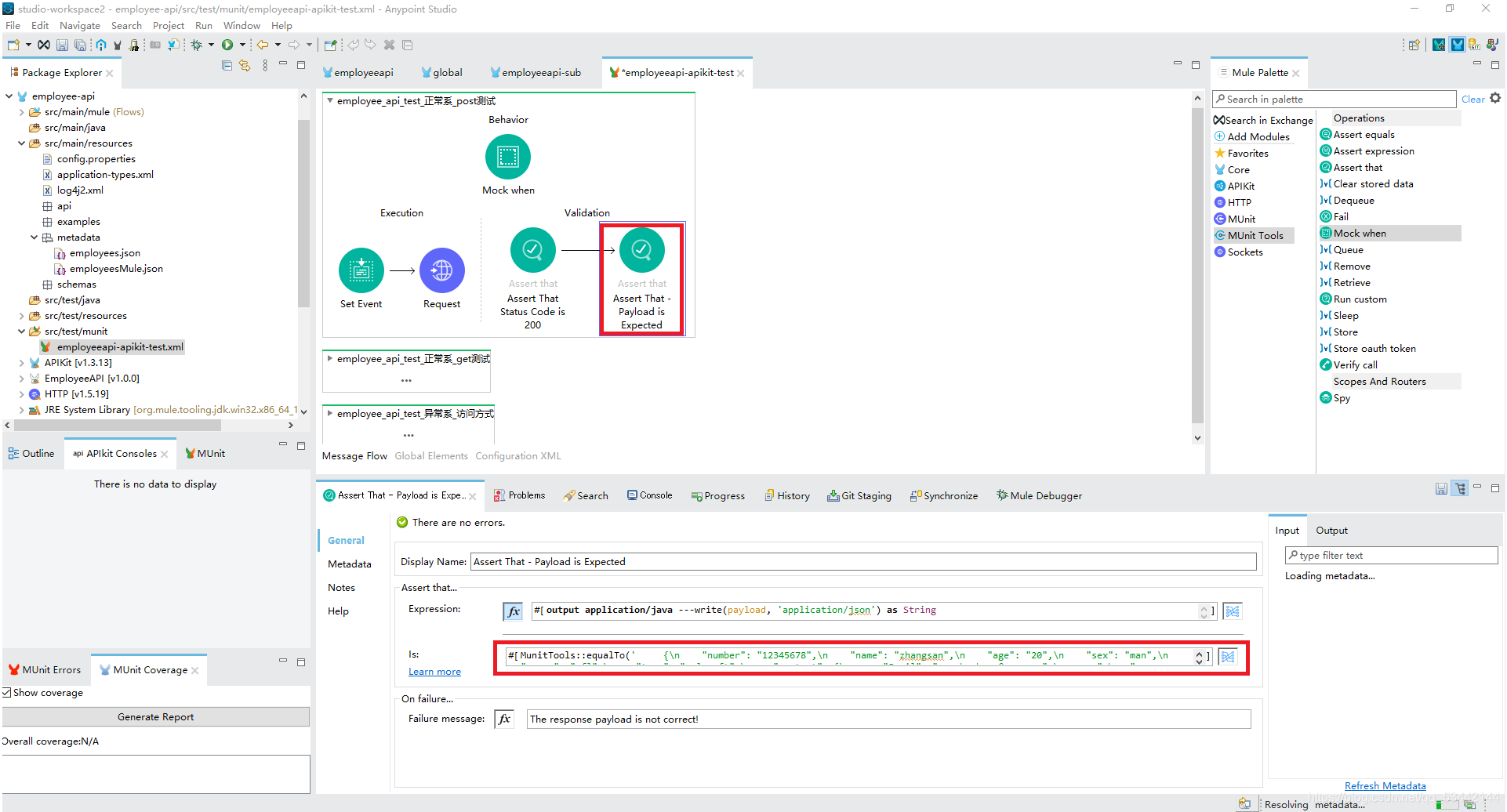This screenshot has height=812, width=1507.
Task: Expand the APIKit [v1.3.13] library node
Action: (x=22, y=363)
